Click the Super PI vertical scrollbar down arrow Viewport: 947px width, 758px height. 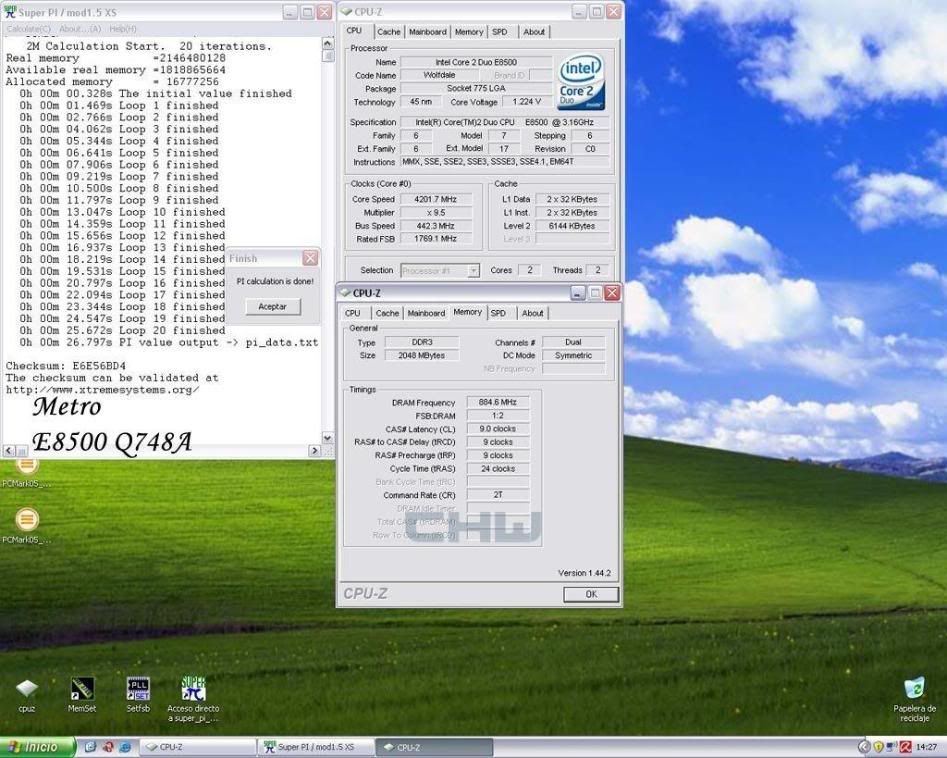point(327,438)
